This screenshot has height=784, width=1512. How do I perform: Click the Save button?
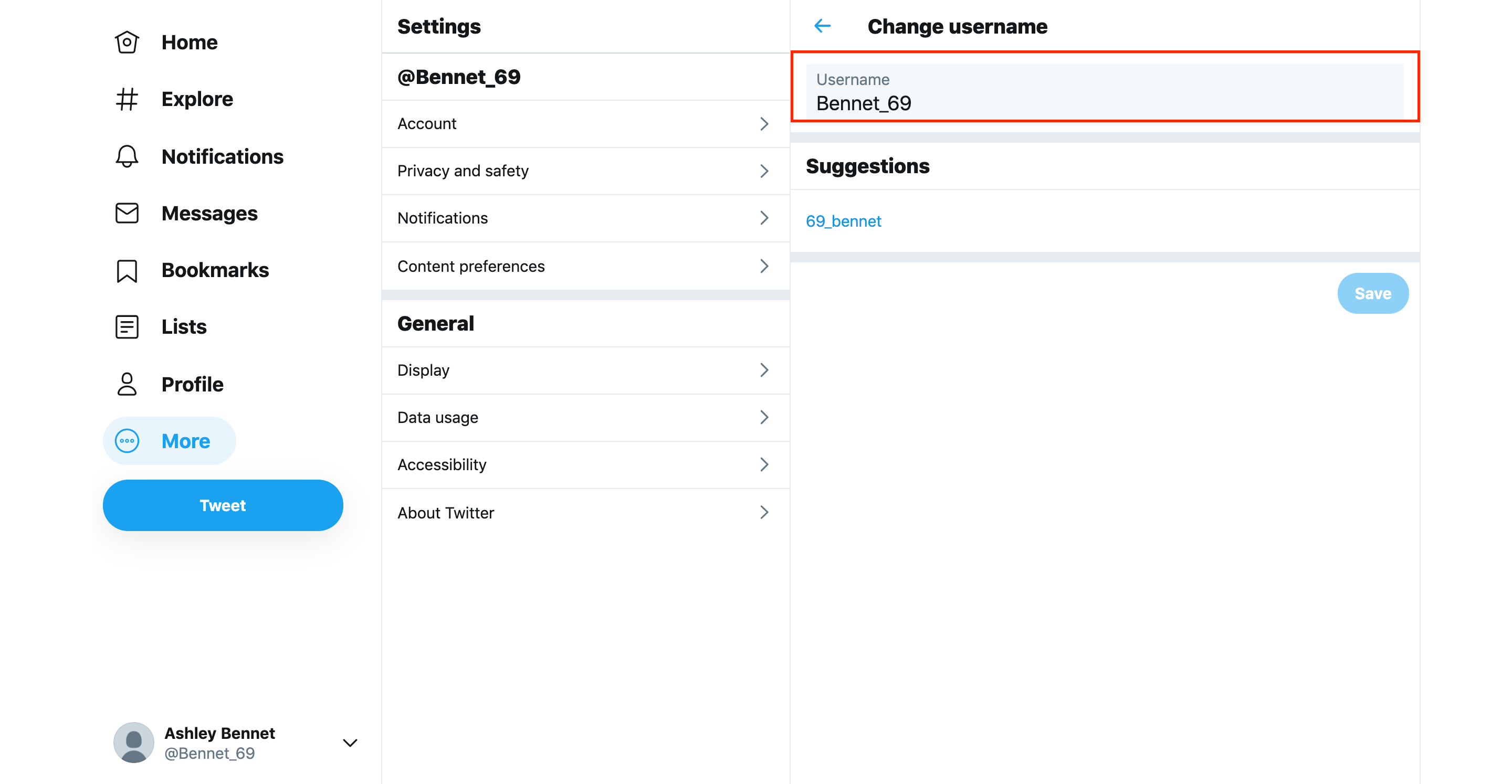(1372, 293)
